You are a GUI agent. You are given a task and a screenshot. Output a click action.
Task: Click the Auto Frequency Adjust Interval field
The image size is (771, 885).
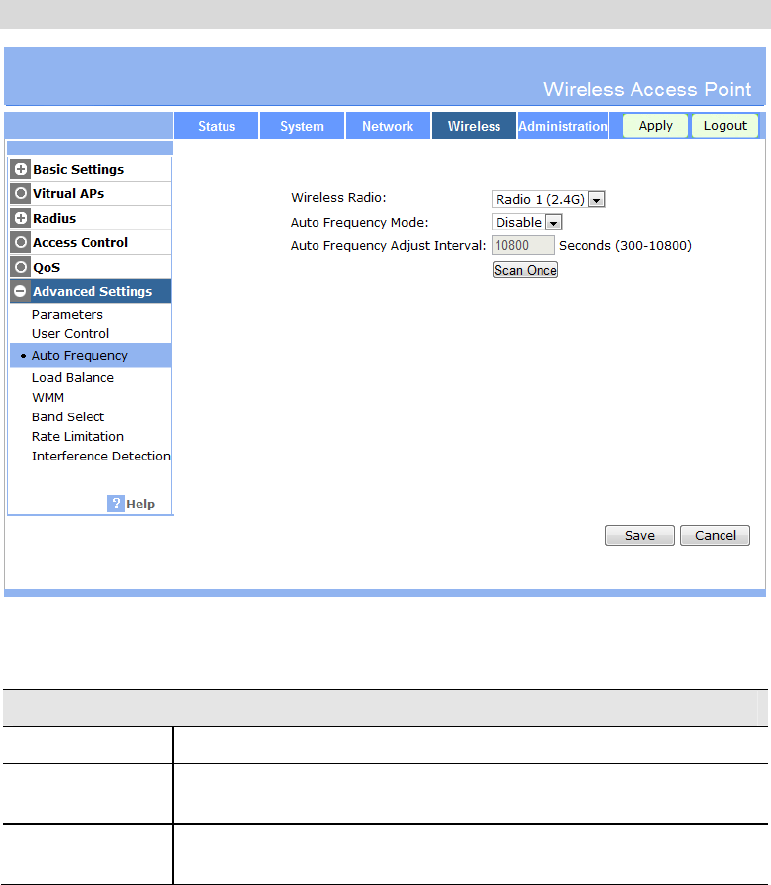point(523,246)
